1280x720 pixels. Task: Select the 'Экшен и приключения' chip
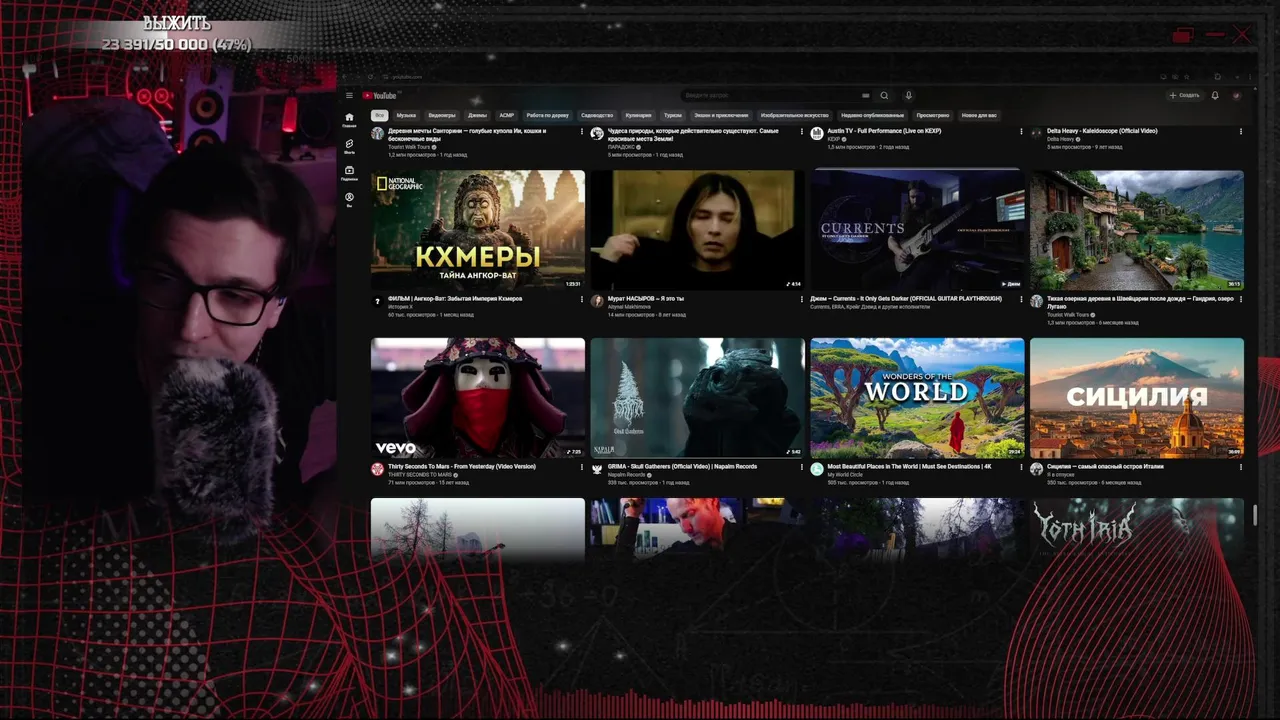(x=721, y=115)
